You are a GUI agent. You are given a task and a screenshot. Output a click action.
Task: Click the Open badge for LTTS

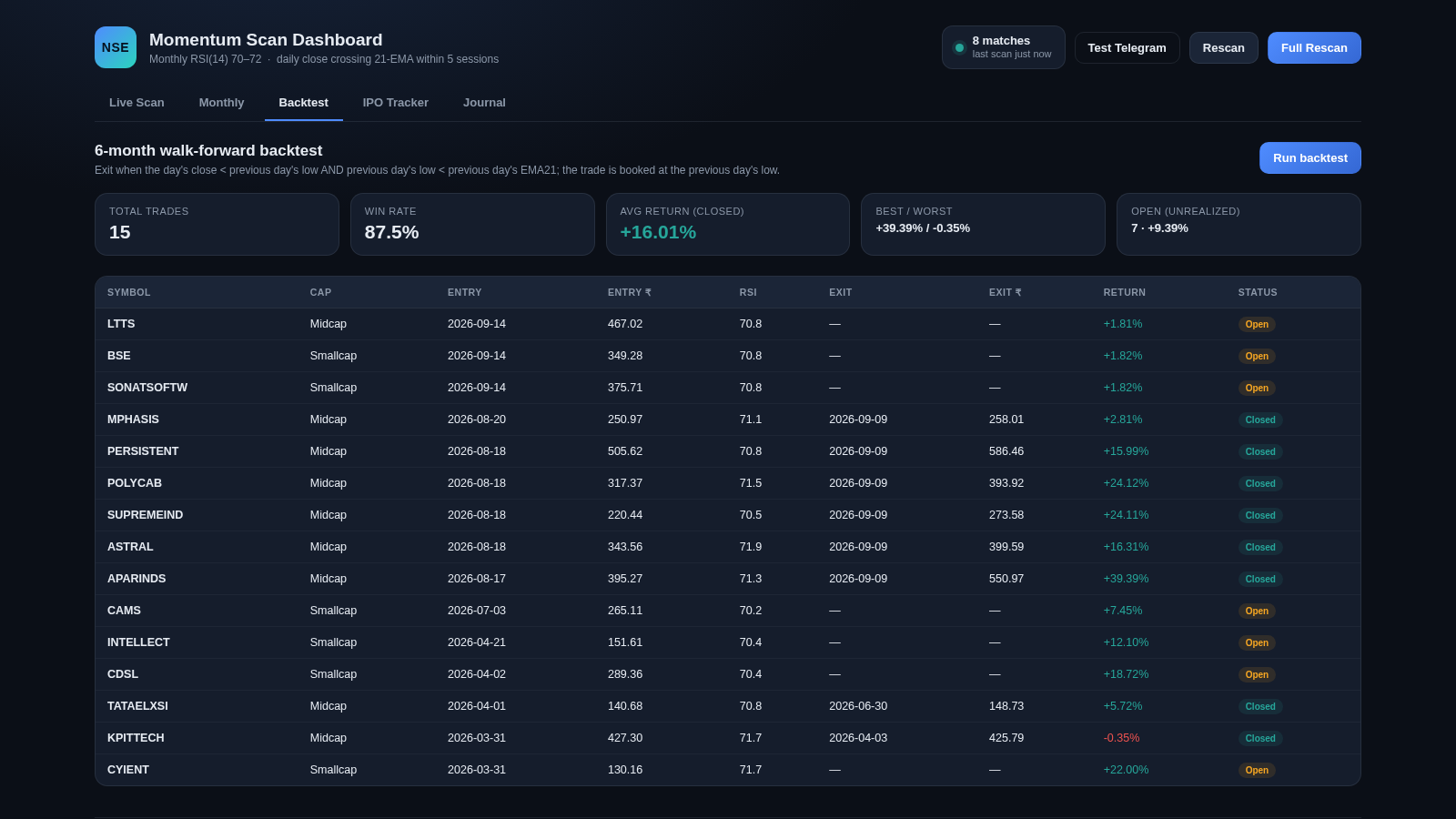[x=1257, y=324]
